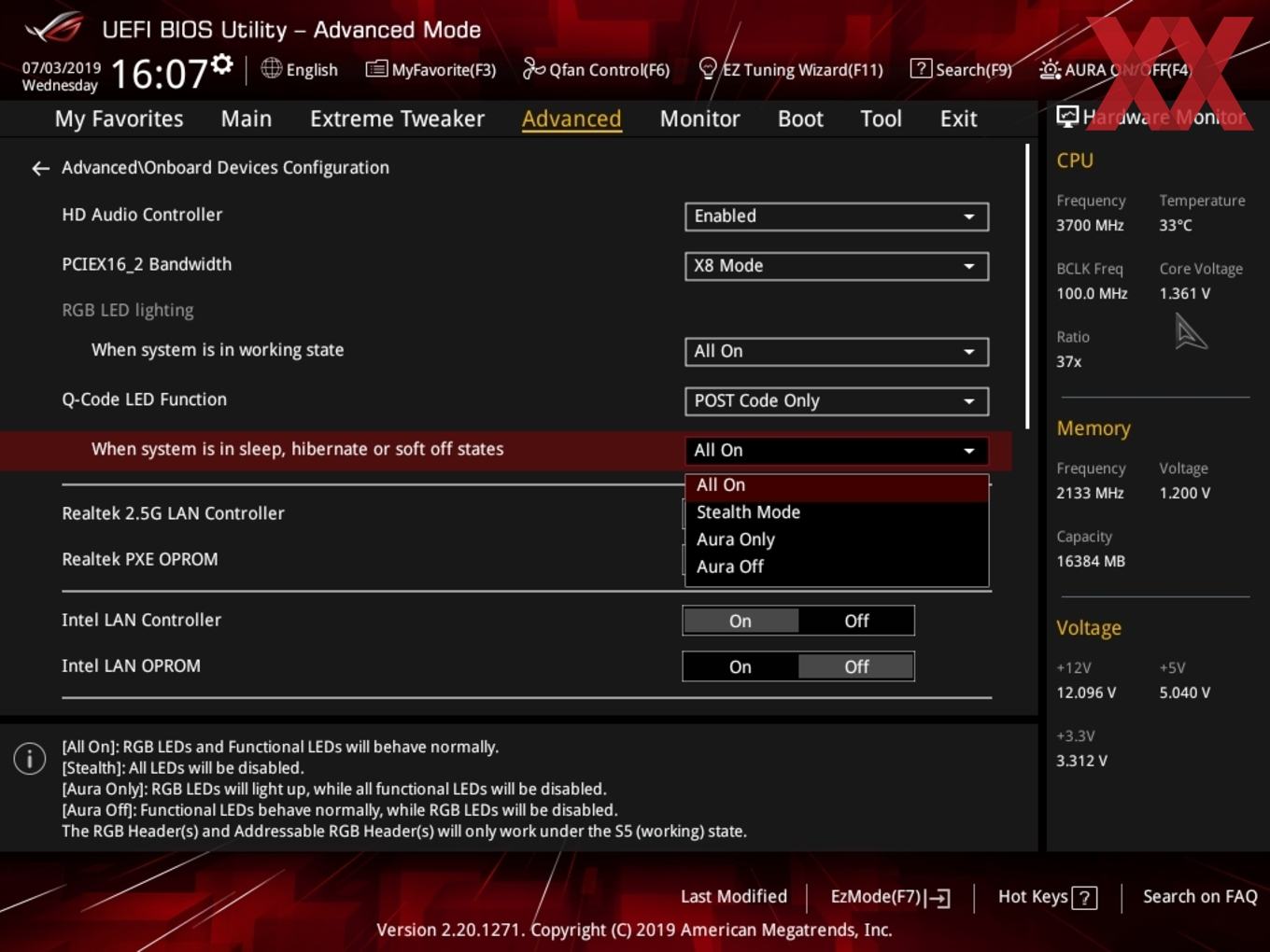Launch EZ Tuning Wizard(F11) bulb icon
Image resolution: width=1270 pixels, height=952 pixels.
(x=708, y=68)
